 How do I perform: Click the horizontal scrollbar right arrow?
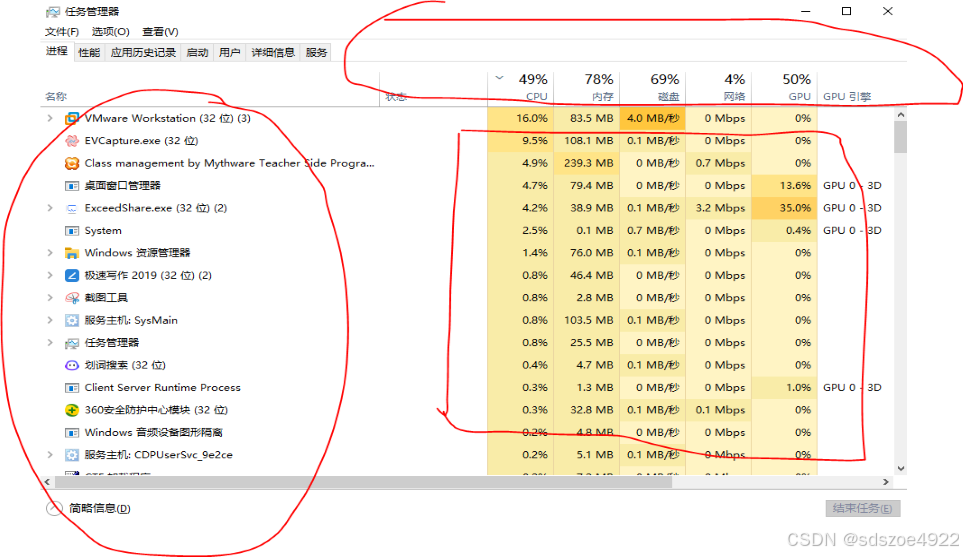(x=886, y=482)
